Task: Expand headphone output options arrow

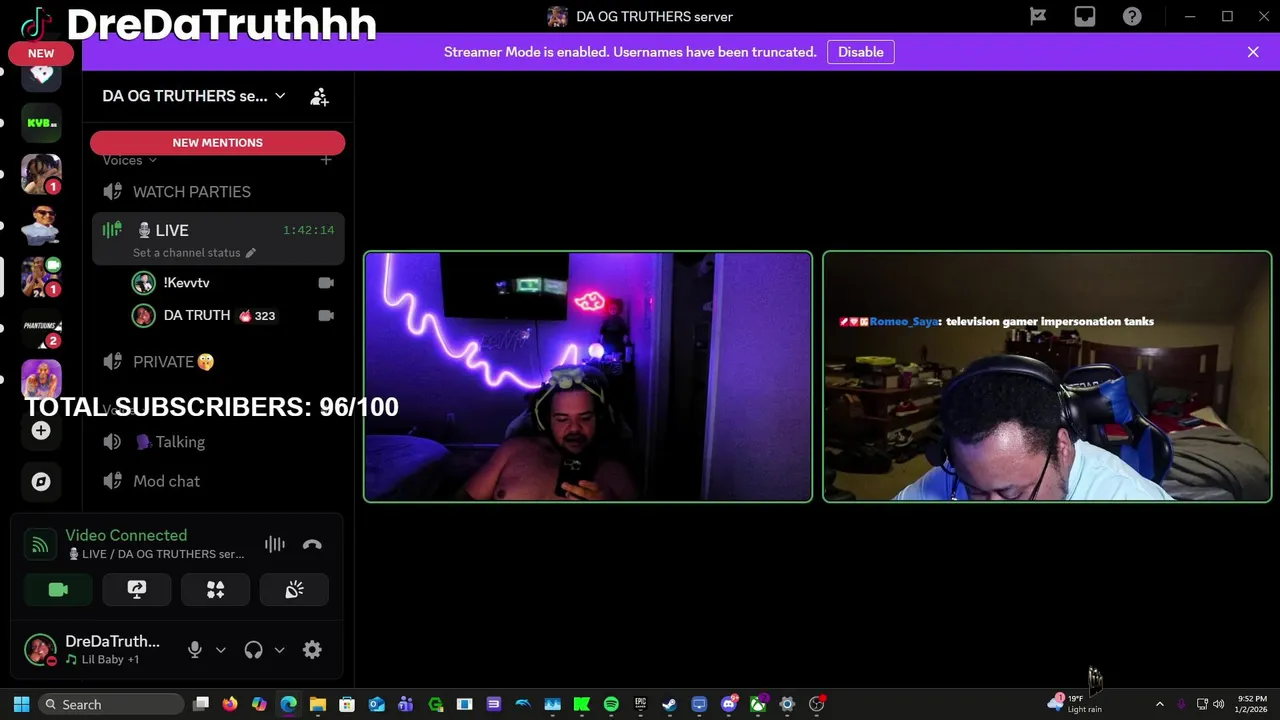Action: [x=280, y=650]
